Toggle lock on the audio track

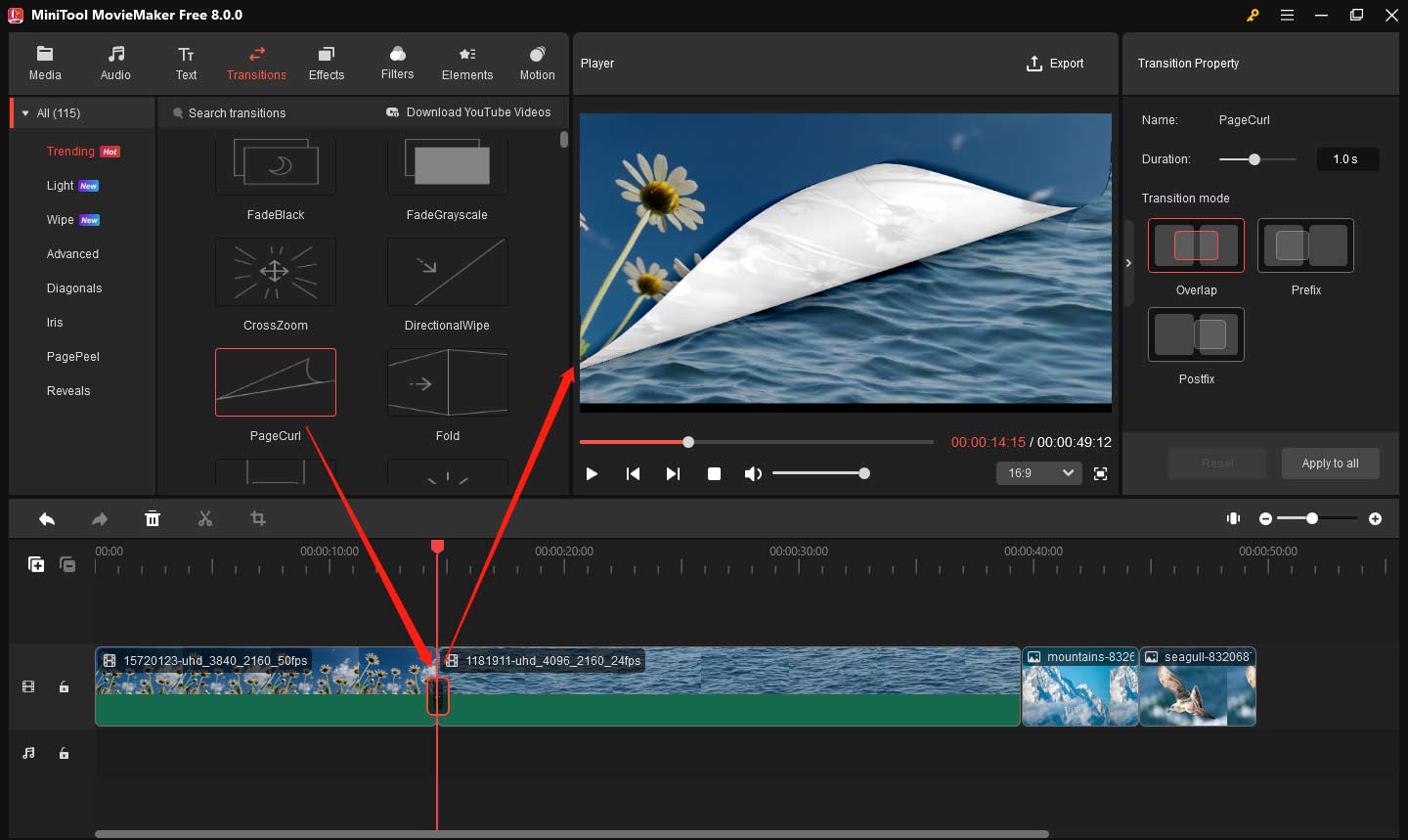tap(64, 753)
